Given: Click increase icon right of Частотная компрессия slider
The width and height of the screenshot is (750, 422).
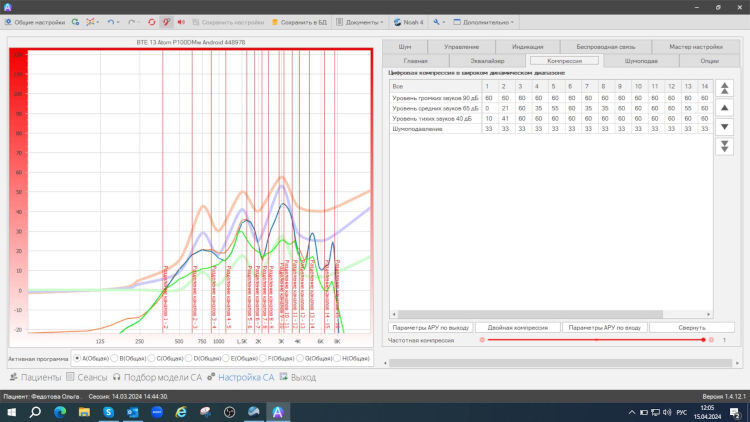Looking at the screenshot, I should (x=711, y=340).
